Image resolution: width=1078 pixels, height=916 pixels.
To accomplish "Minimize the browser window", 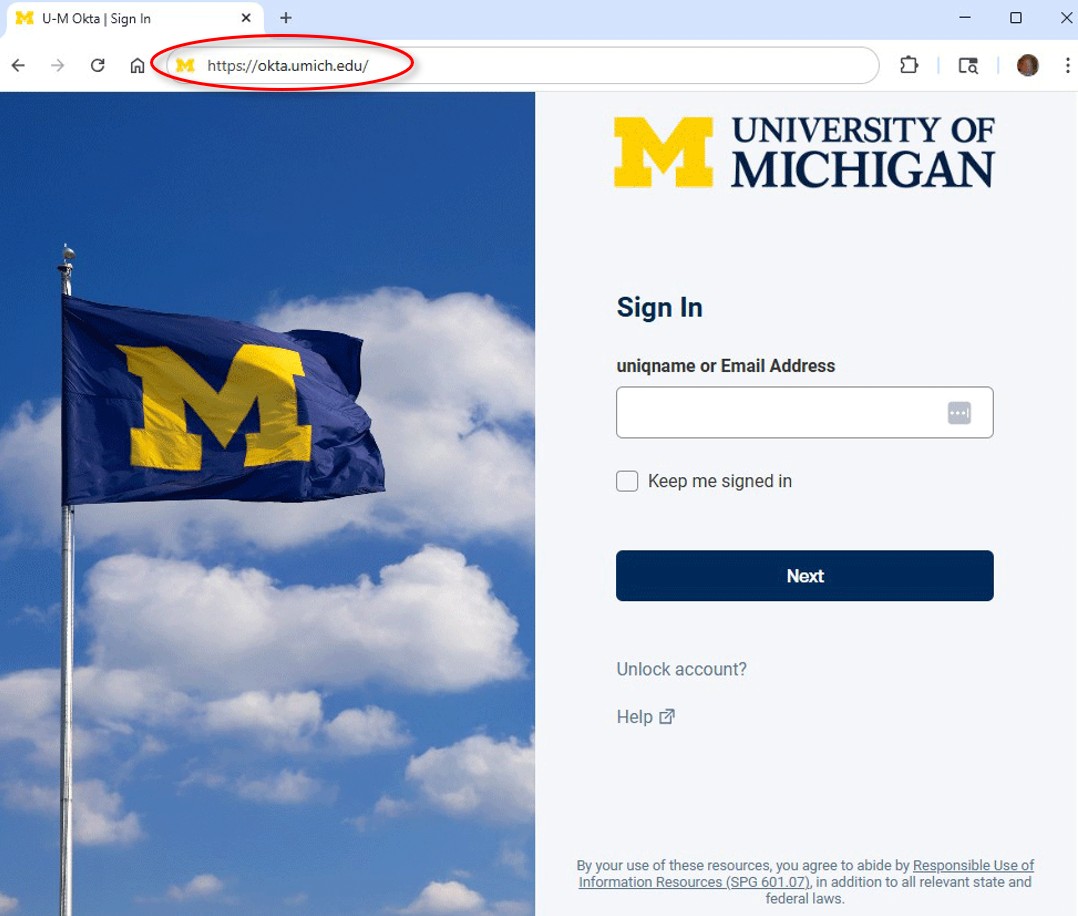I will [965, 18].
